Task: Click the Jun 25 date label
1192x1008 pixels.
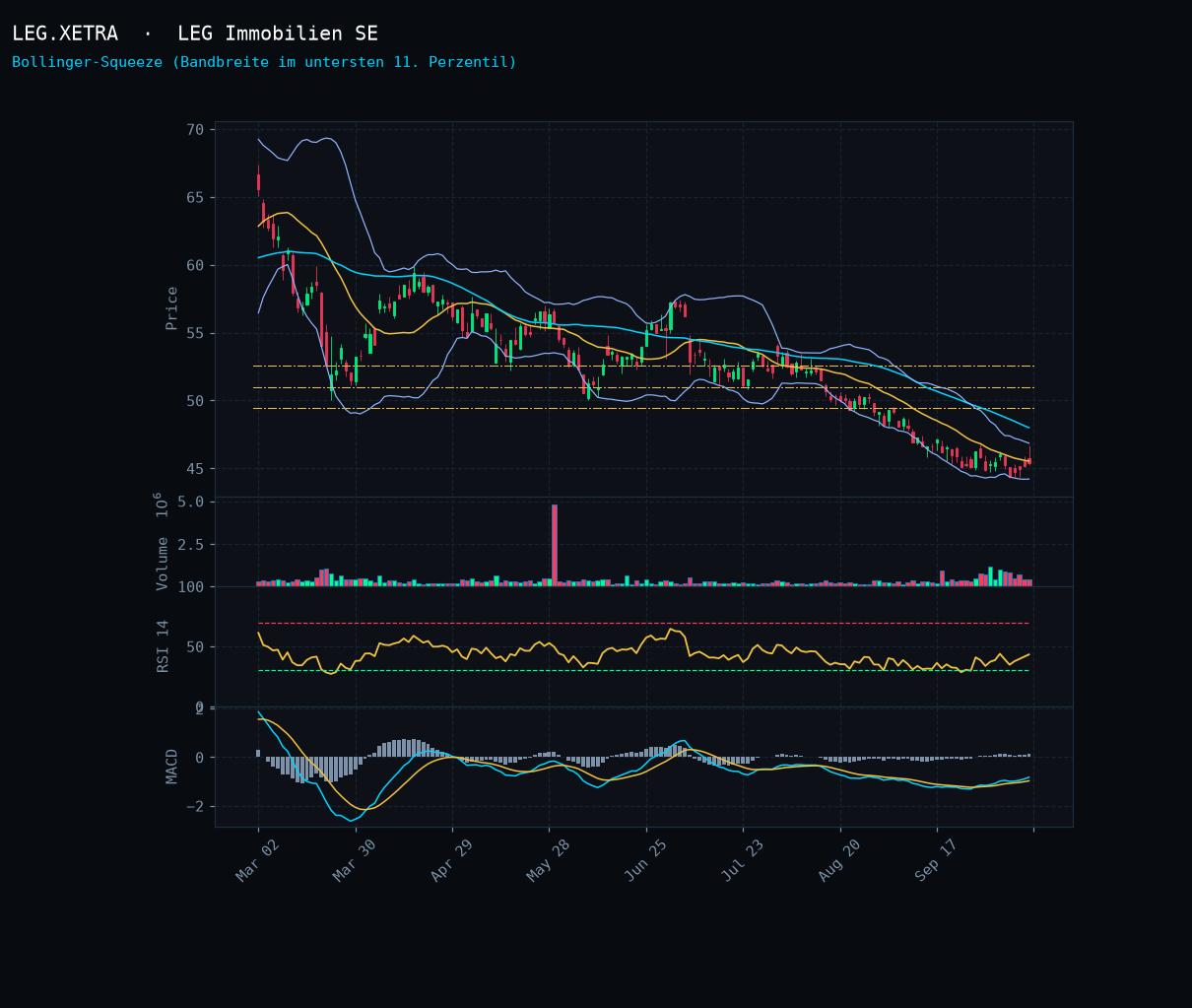Action: pos(646,860)
